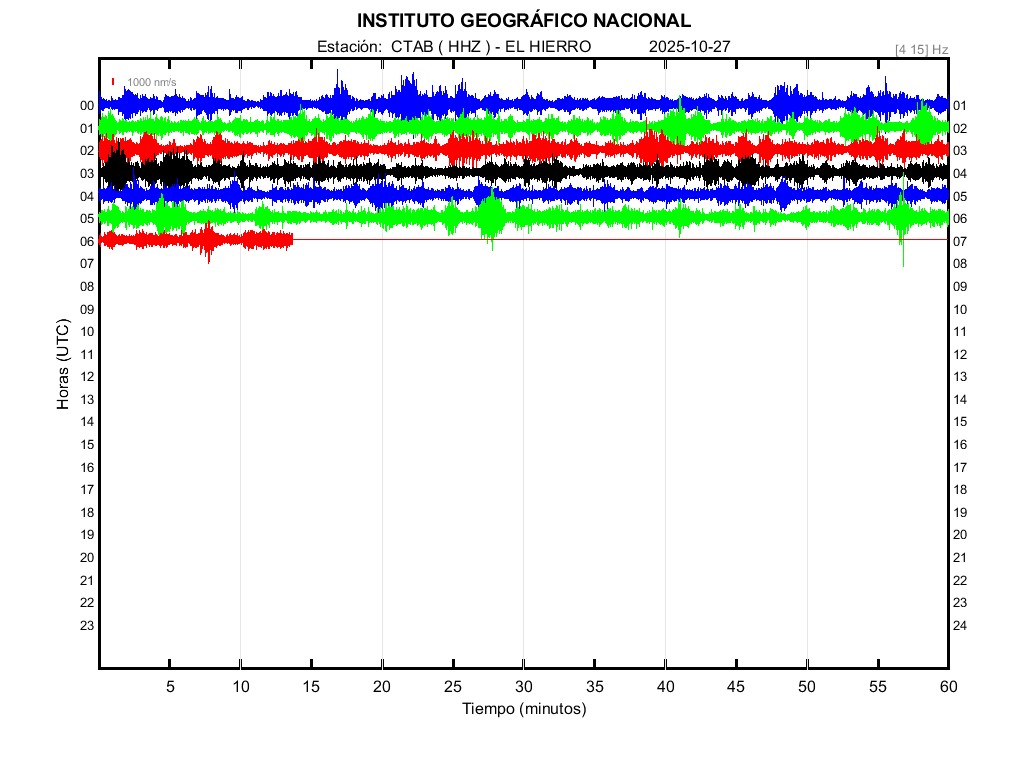Click the blue 00 hour burst near minute 22
Image resolution: width=1024 pixels, height=768 pixels.
(x=408, y=100)
